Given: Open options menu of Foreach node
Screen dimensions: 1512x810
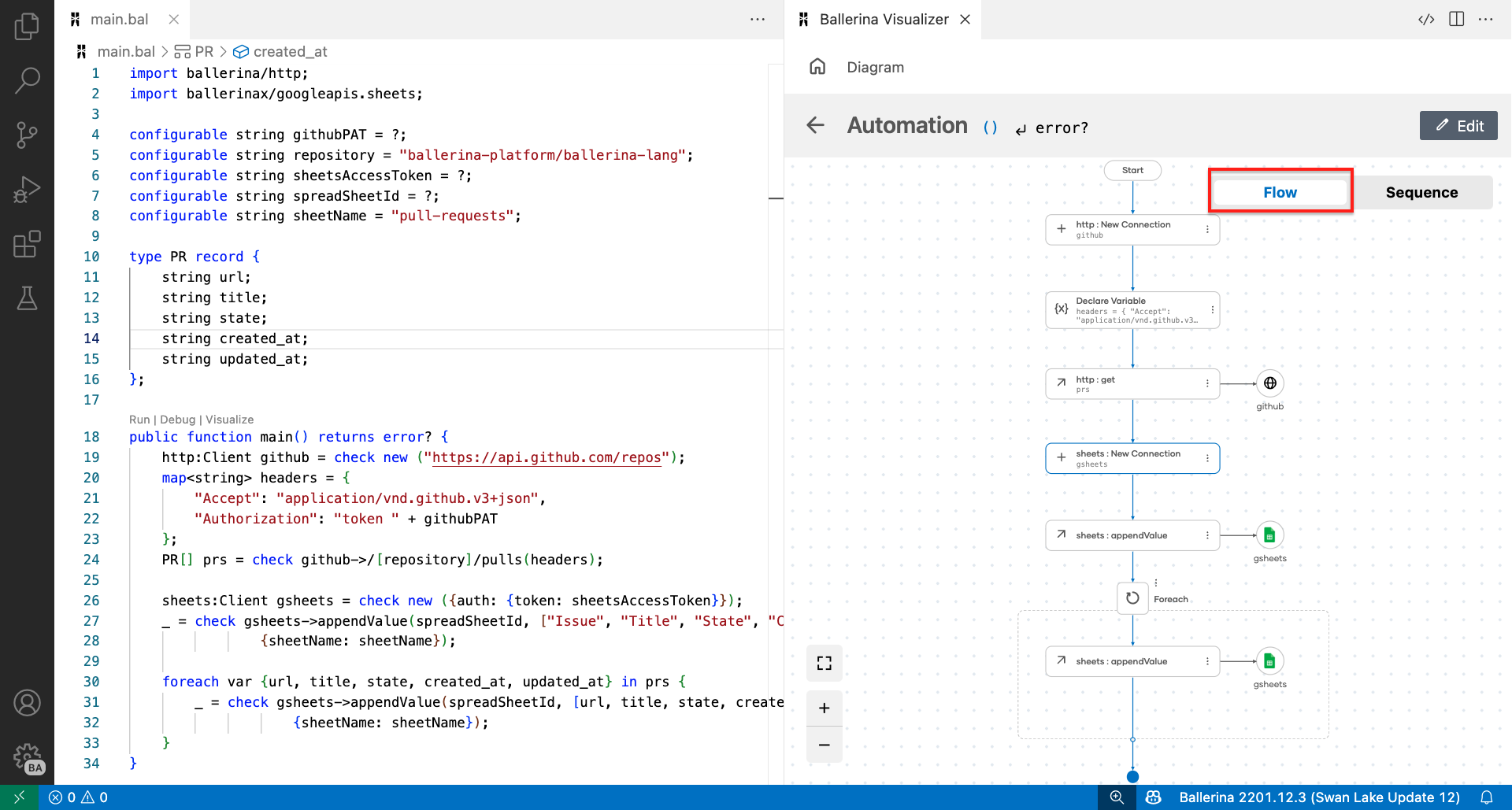Looking at the screenshot, I should click(1156, 583).
